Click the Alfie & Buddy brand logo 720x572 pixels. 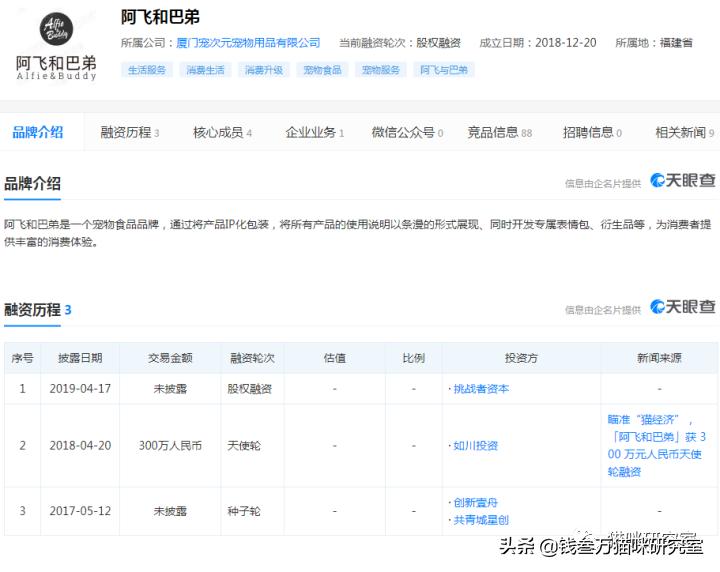(x=56, y=46)
